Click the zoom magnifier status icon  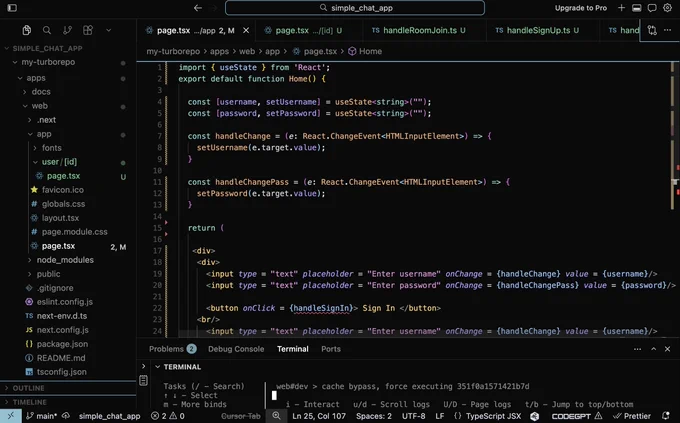click(276, 416)
